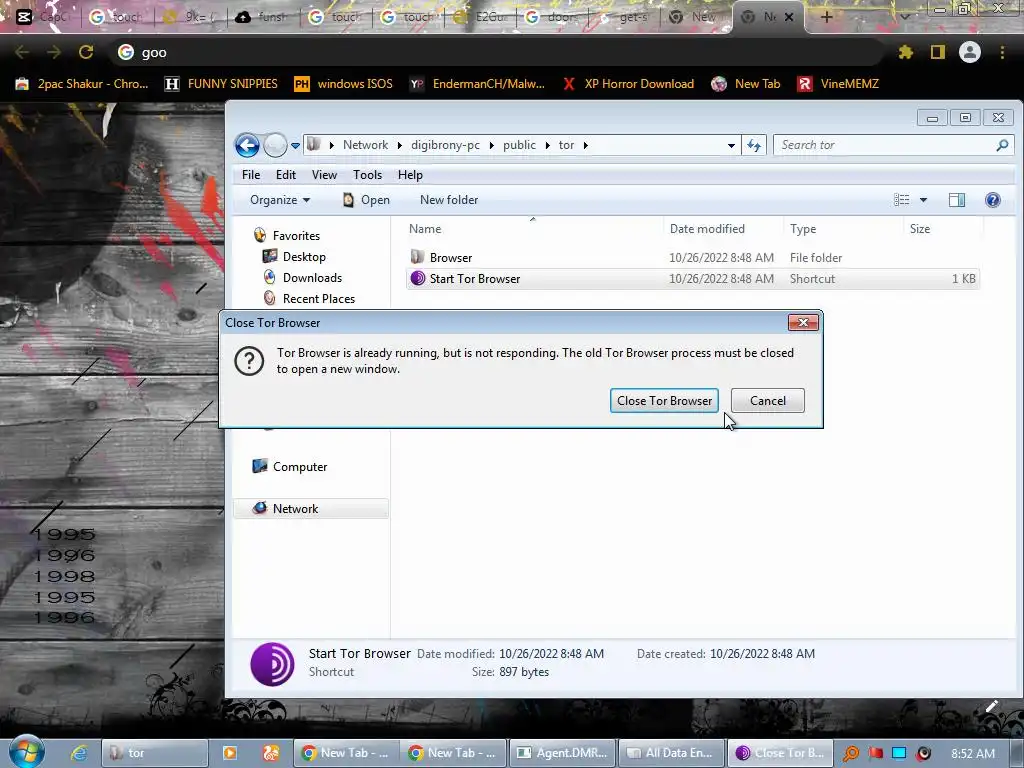
Task: Open recent pages dropdown arrow
Action: pos(295,146)
